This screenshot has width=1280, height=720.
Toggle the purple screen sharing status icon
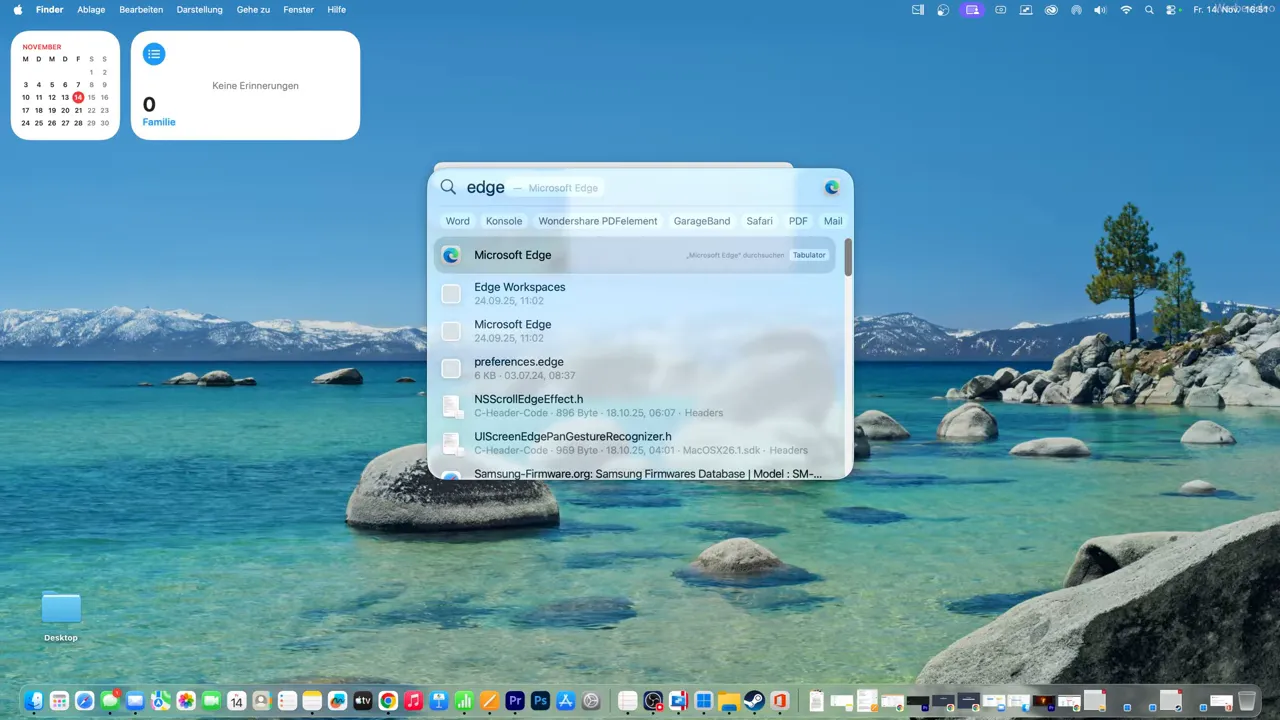tap(971, 10)
